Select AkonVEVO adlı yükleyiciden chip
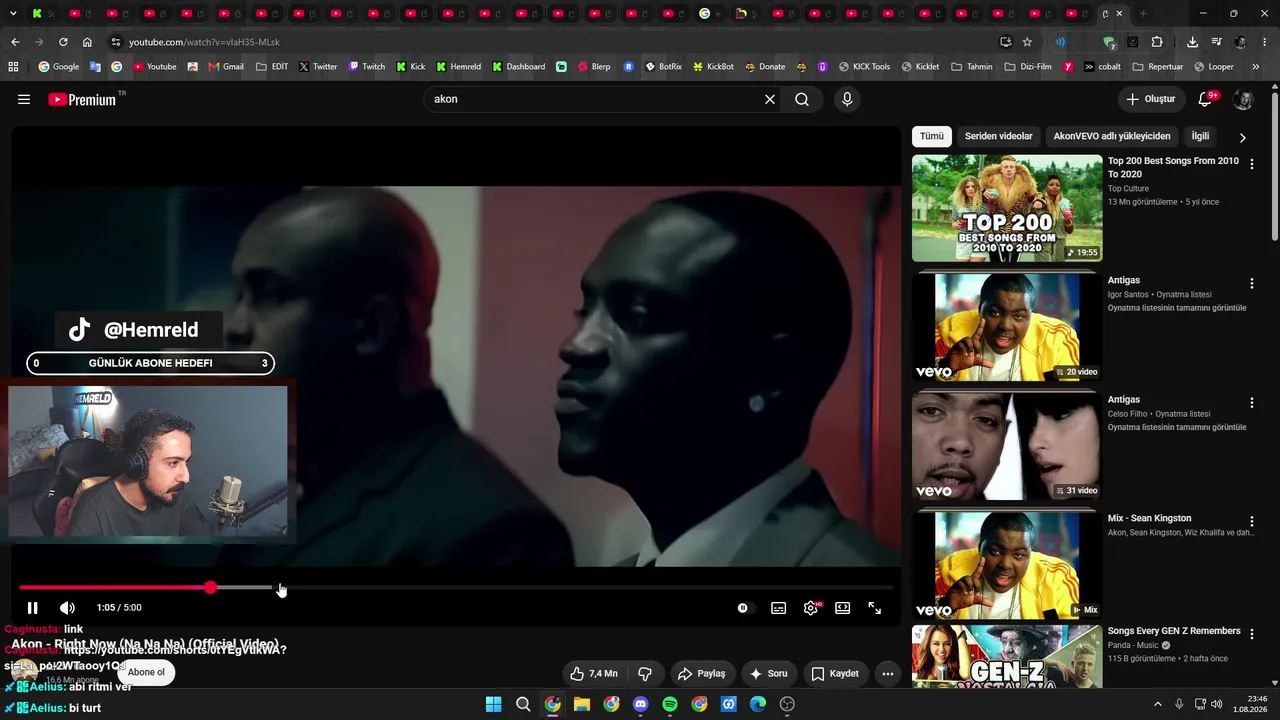 [x=1111, y=136]
